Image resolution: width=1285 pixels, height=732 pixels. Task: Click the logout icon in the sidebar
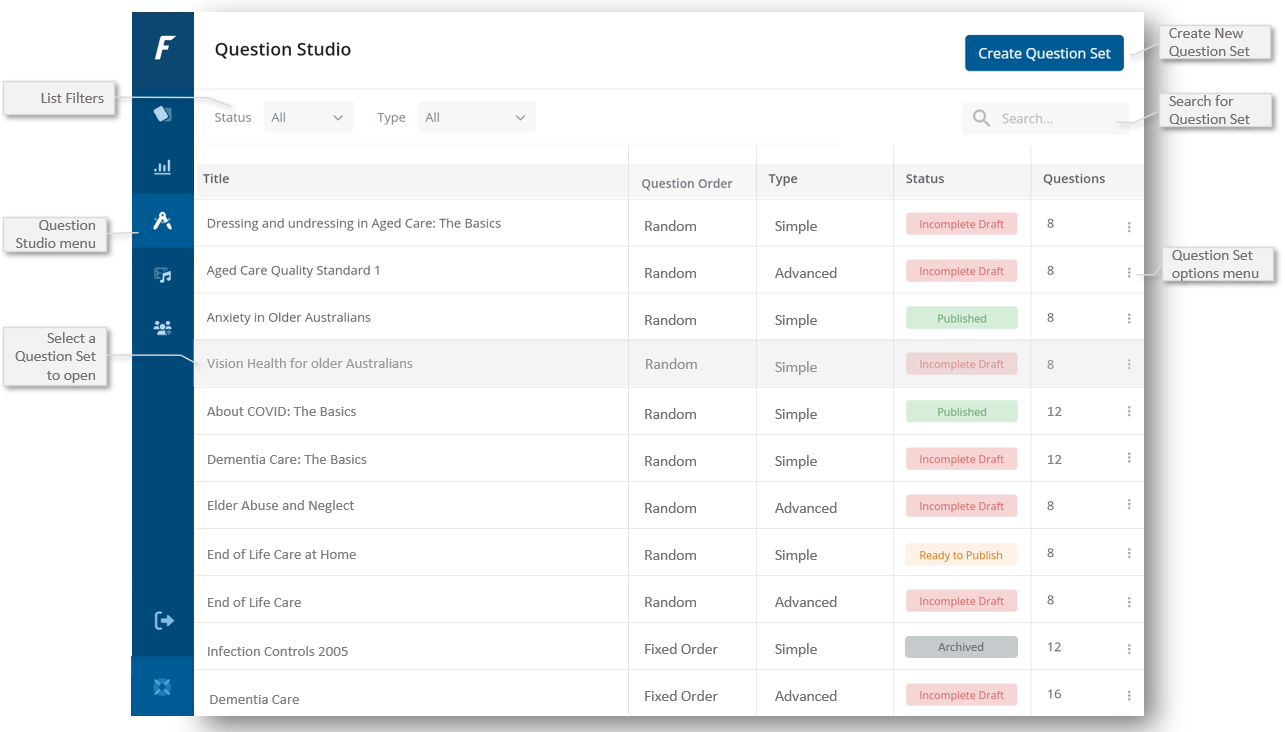click(x=164, y=621)
